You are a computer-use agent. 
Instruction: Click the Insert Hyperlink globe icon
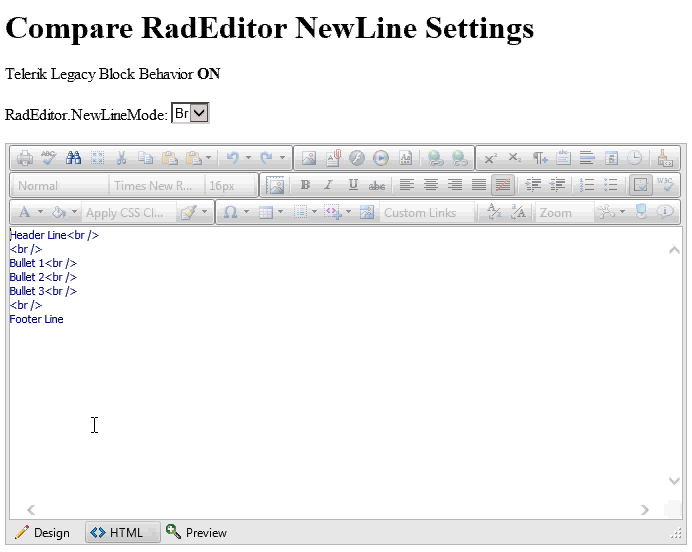[436, 158]
